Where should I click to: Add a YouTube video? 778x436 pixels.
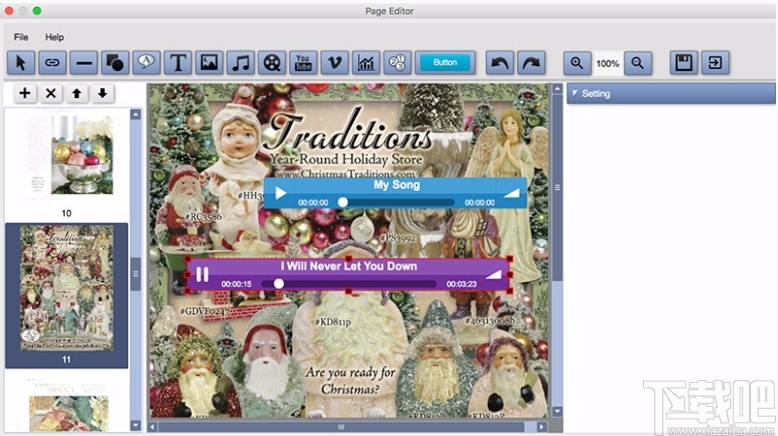click(x=303, y=63)
